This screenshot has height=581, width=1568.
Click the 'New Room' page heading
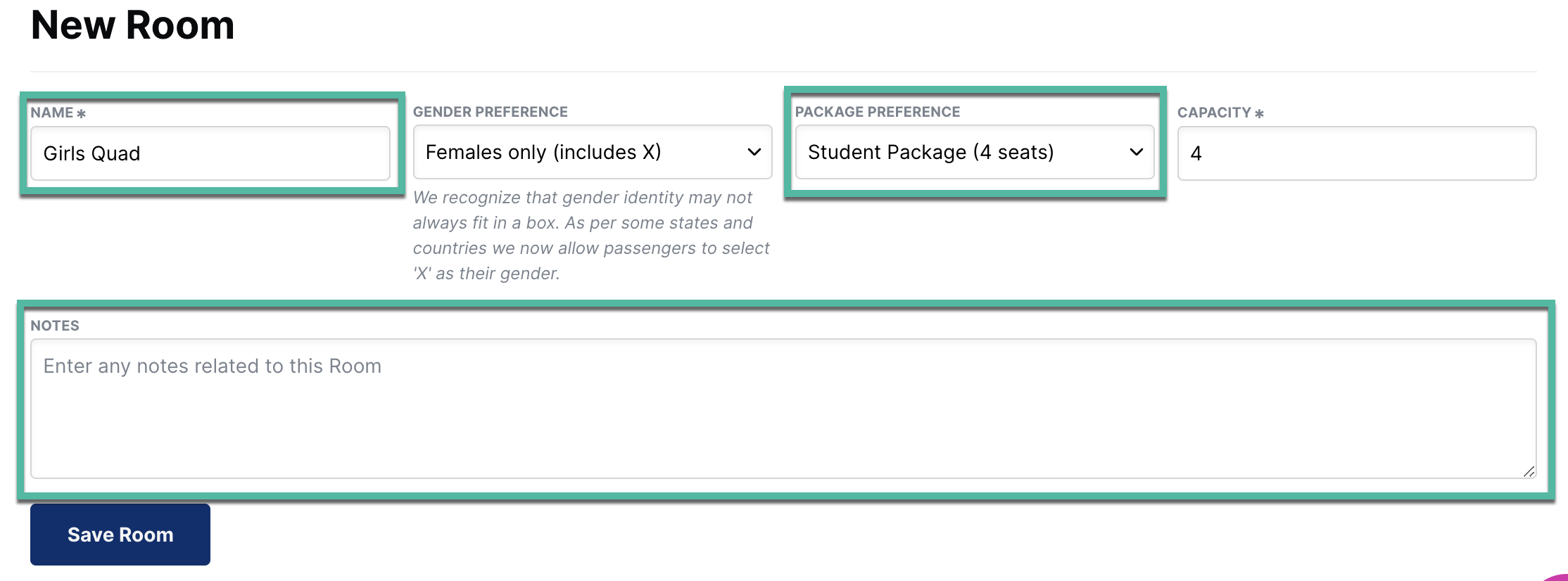click(x=132, y=25)
